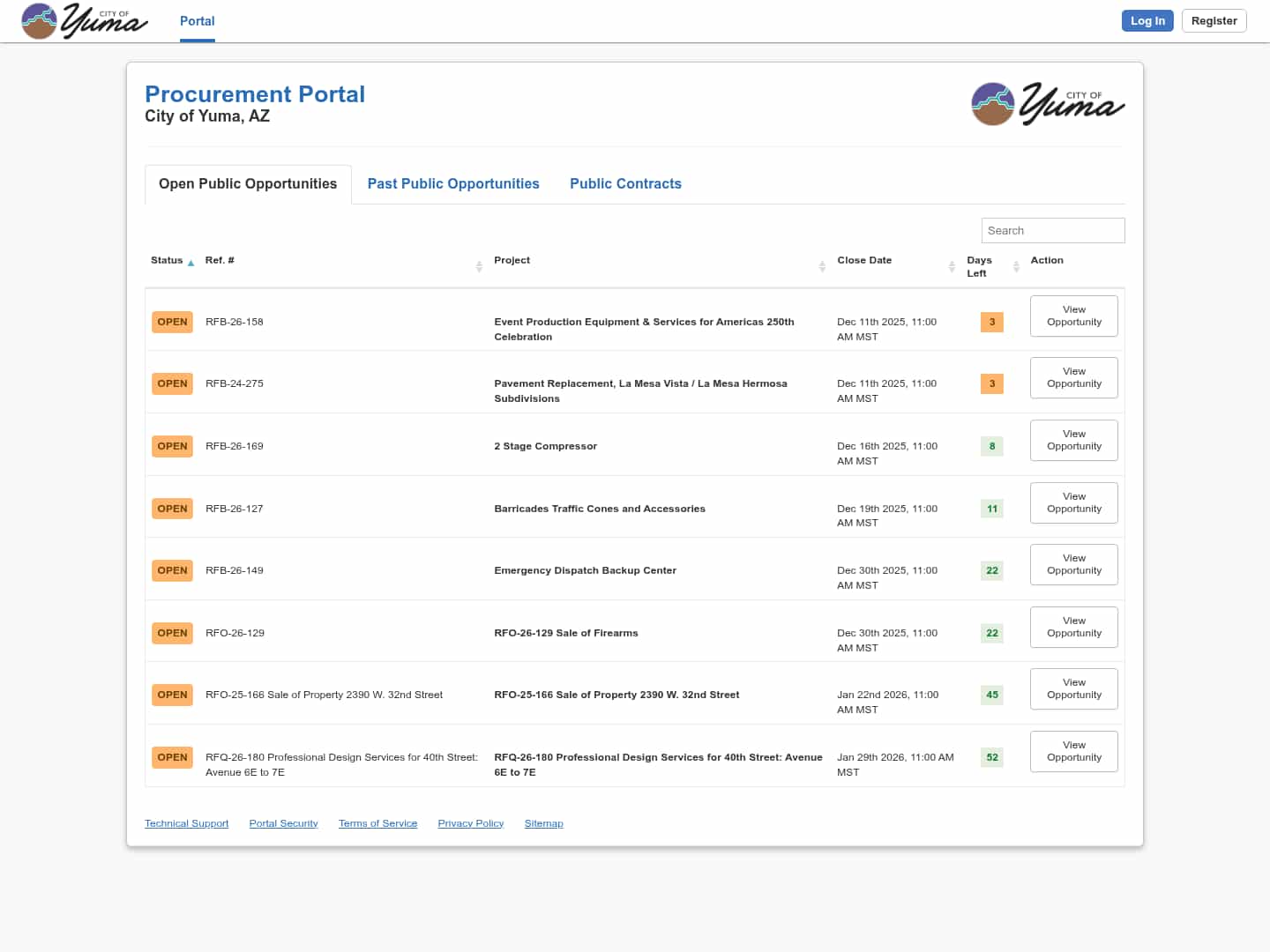1270x952 pixels.
Task: Sort by Days Left column arrows
Action: coord(1016,266)
